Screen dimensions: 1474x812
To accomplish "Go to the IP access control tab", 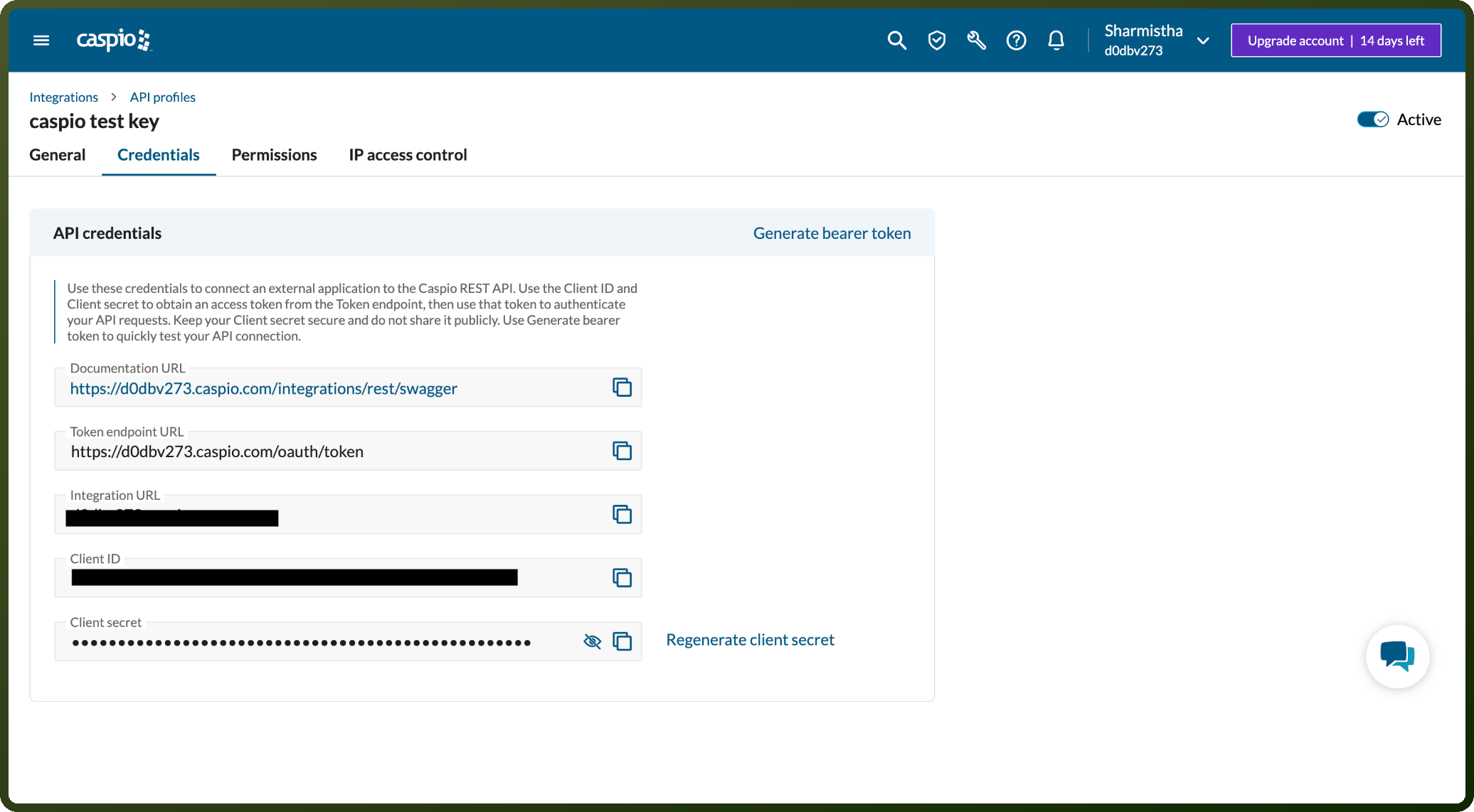I will [408, 155].
